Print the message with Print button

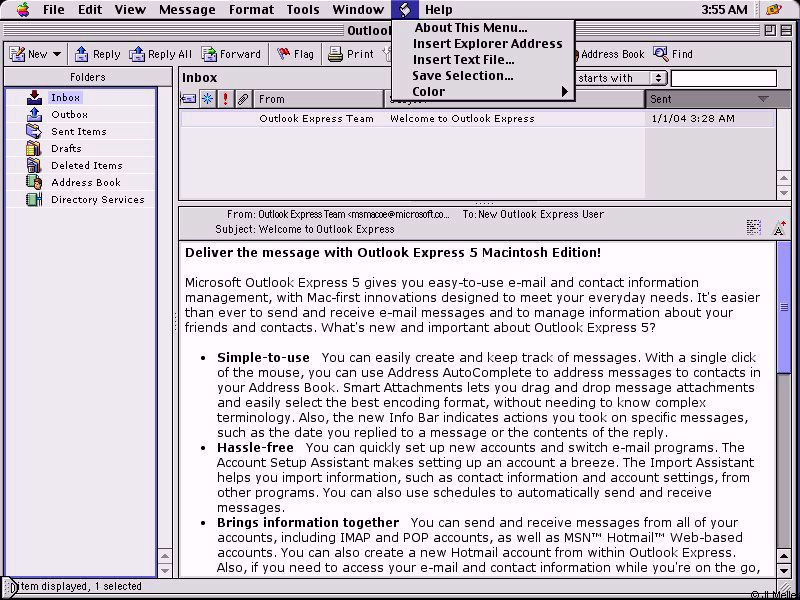(351, 54)
